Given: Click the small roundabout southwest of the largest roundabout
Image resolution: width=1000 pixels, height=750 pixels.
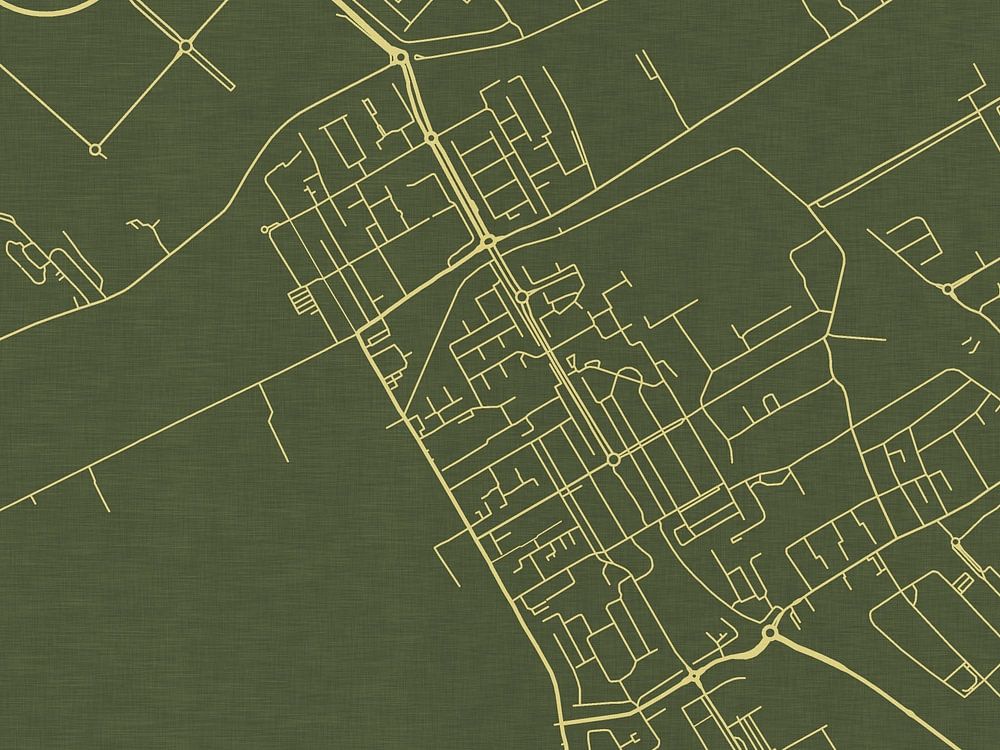Looking at the screenshot, I should pyautogui.click(x=693, y=677).
